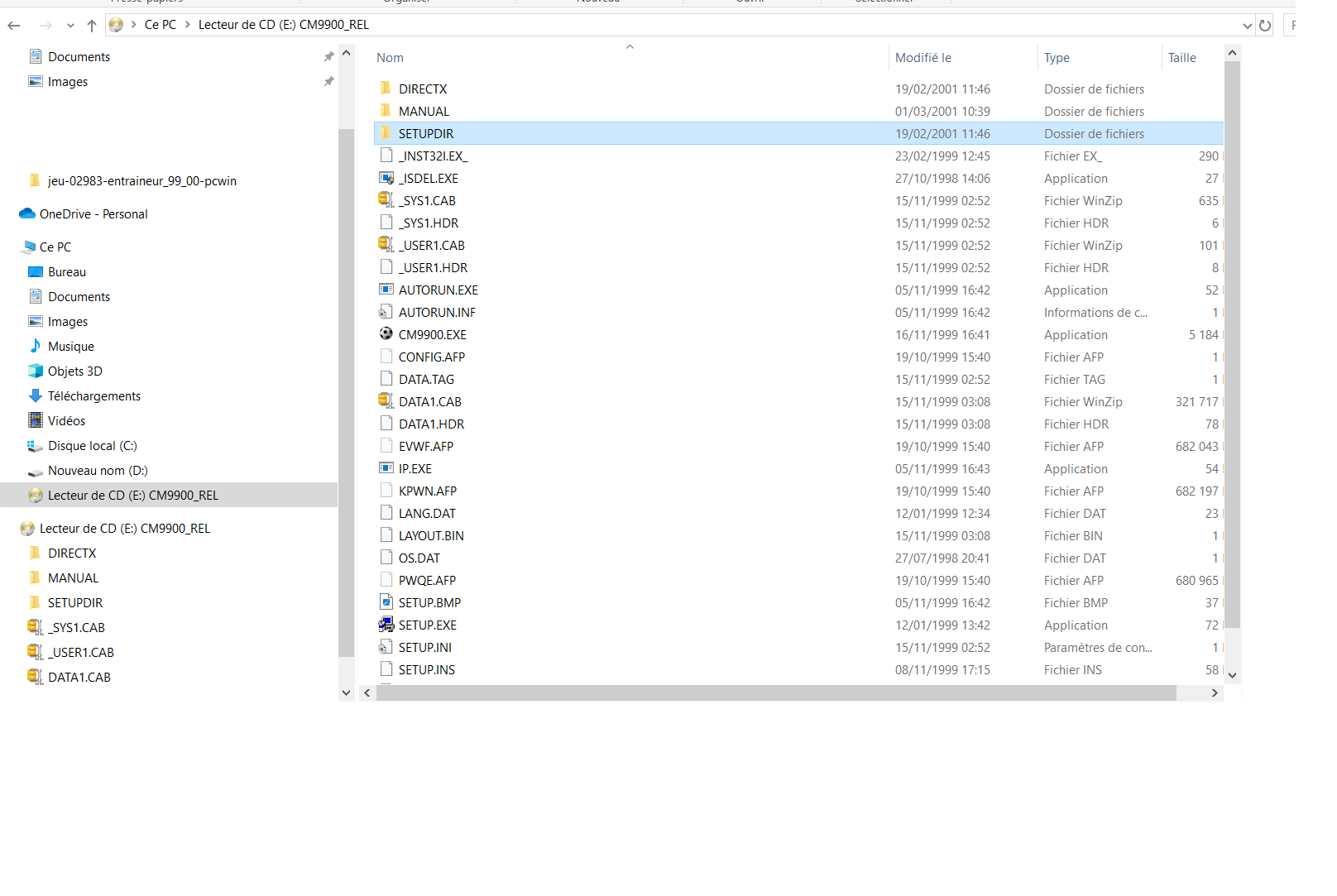Sort files by the Nom column
Viewport: 1337px width, 896px height.
(390, 58)
